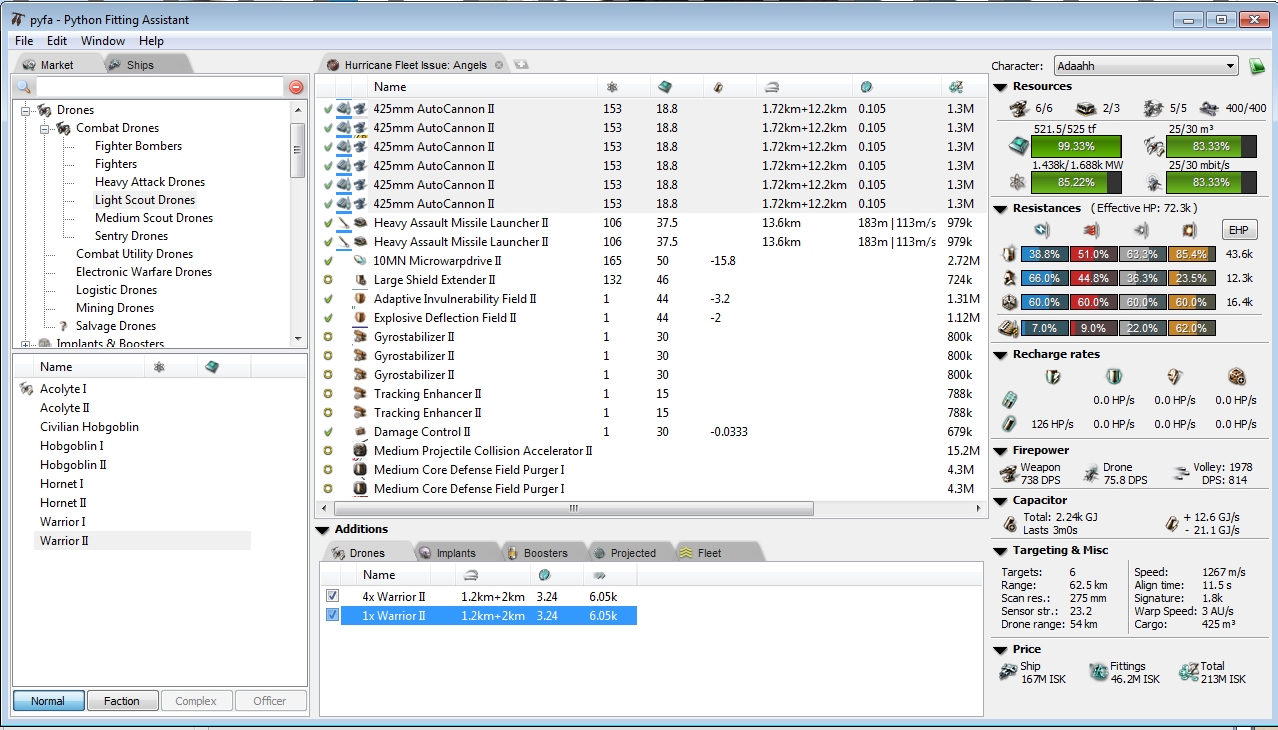Open the Character dropdown showing Adaahh
The height and width of the screenshot is (730, 1278).
pyautogui.click(x=1146, y=66)
